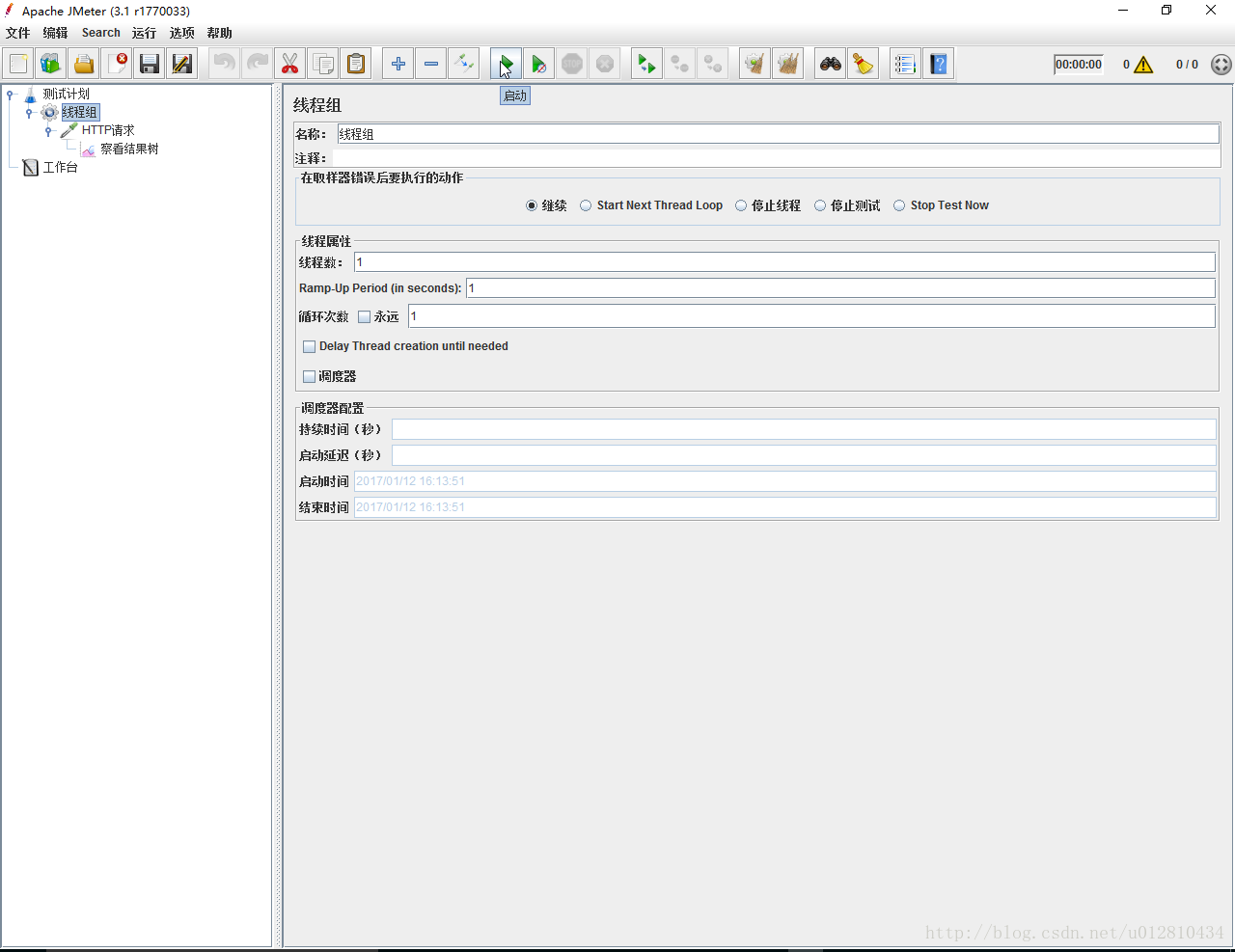This screenshot has height=952, width=1235.
Task: Click the Save As pencil icon
Action: 182,64
